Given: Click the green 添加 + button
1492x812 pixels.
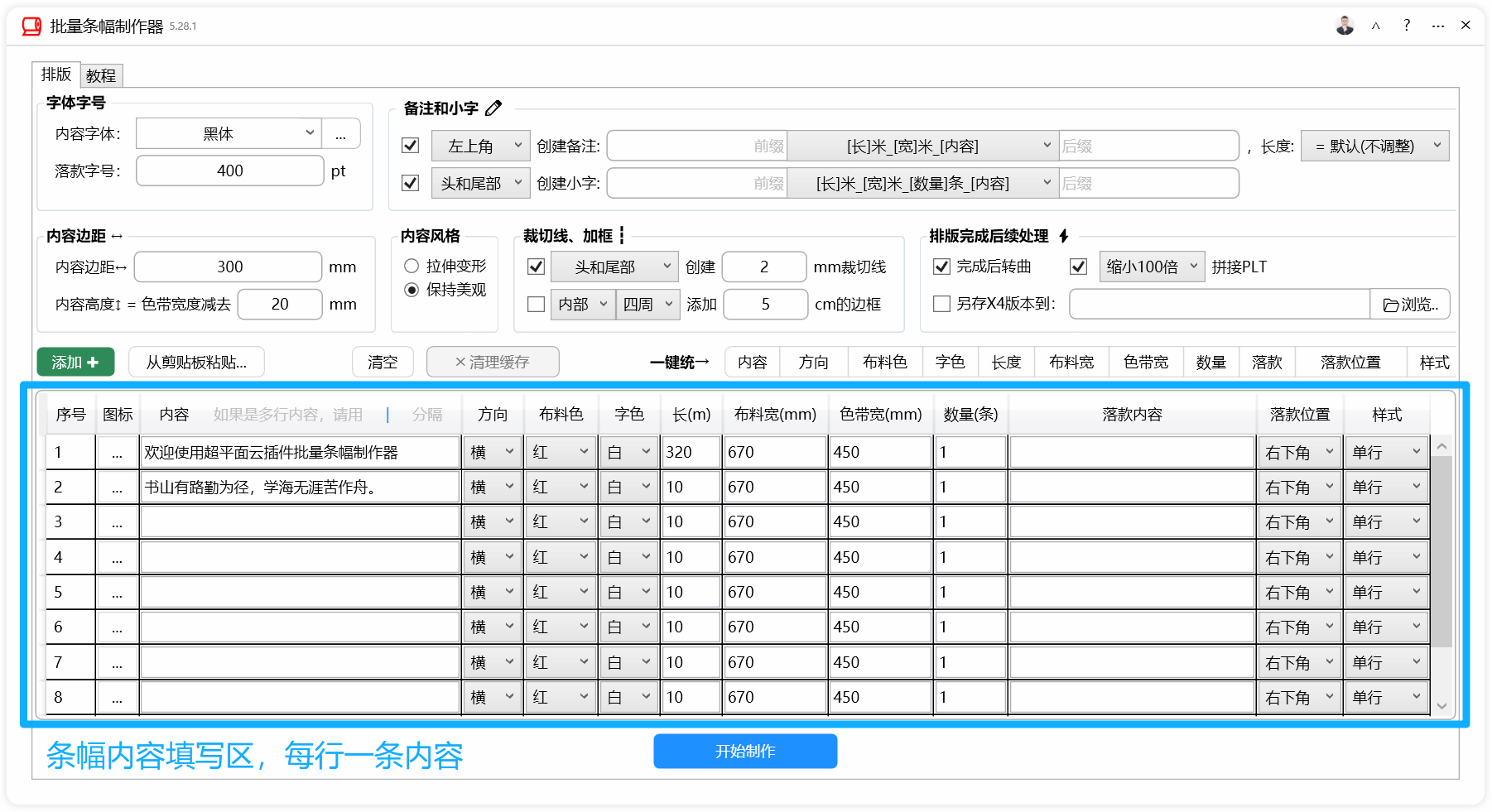Looking at the screenshot, I should pyautogui.click(x=75, y=362).
